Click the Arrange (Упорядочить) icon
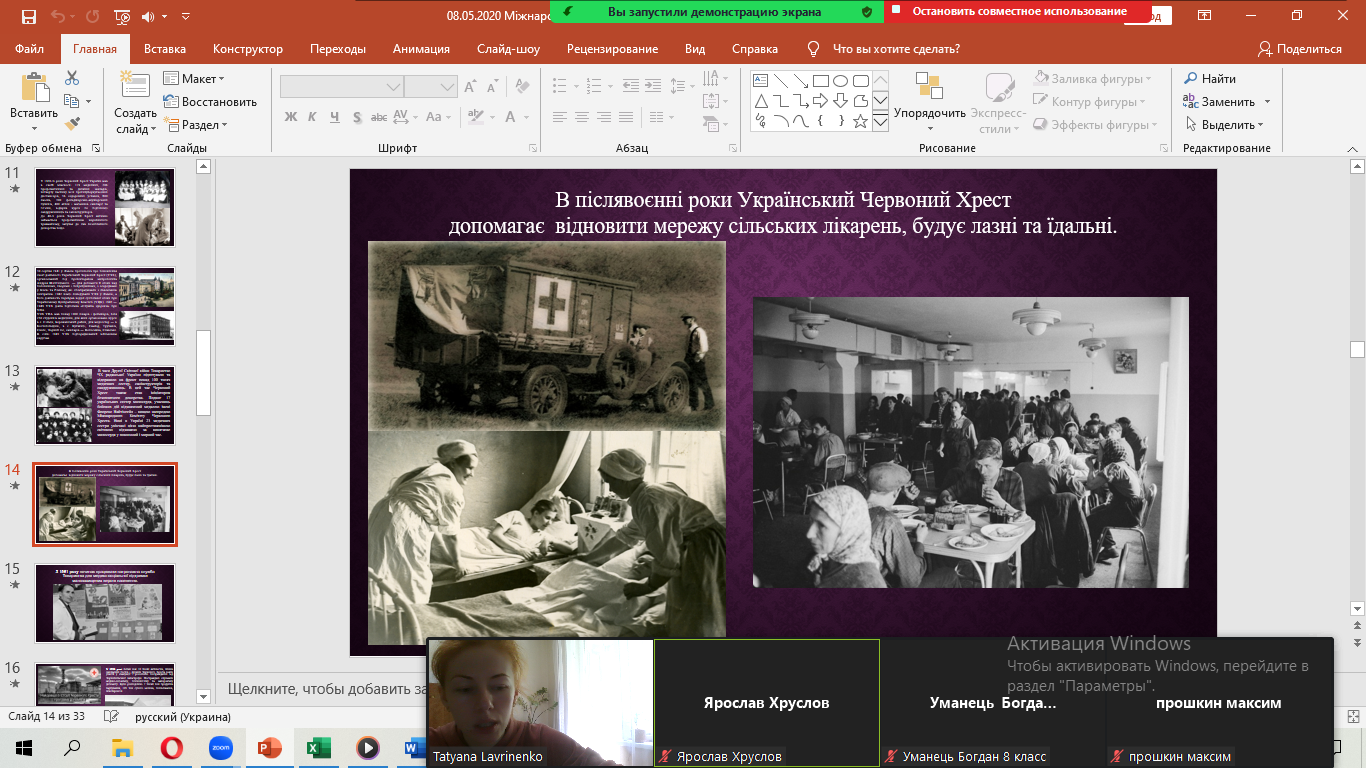The image size is (1366, 768). click(x=929, y=88)
